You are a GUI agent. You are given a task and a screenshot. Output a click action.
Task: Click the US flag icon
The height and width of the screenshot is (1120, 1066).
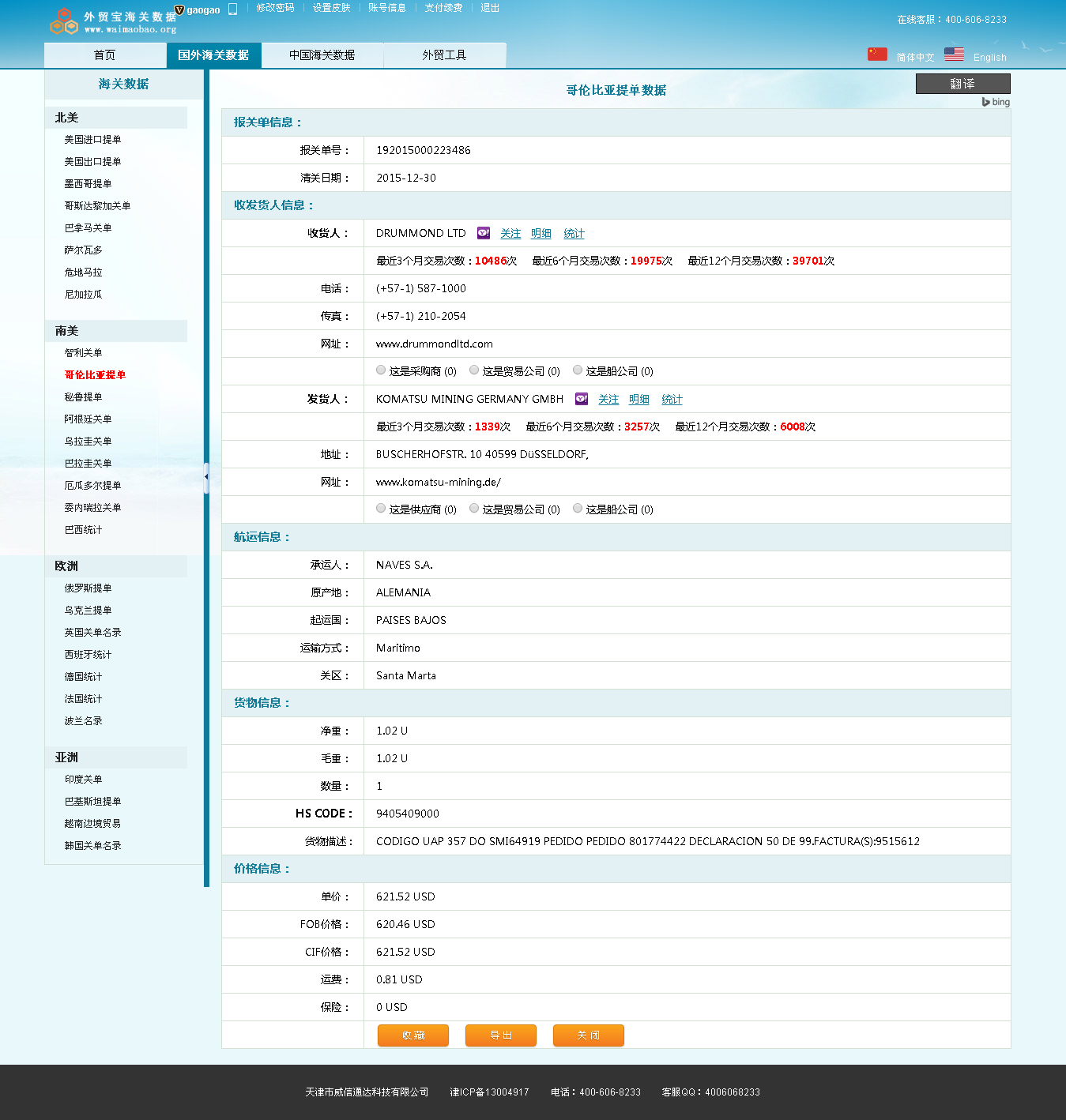coord(954,54)
